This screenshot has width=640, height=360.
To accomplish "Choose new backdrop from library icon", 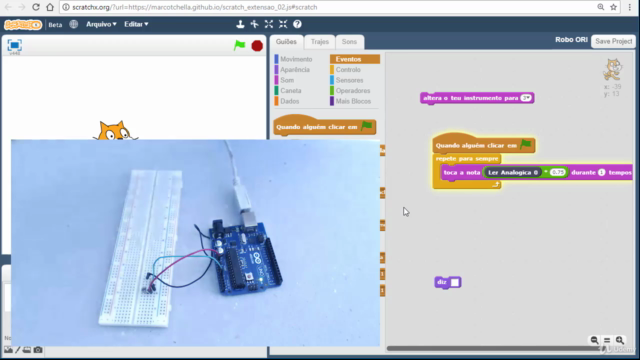I will [x=8, y=350].
